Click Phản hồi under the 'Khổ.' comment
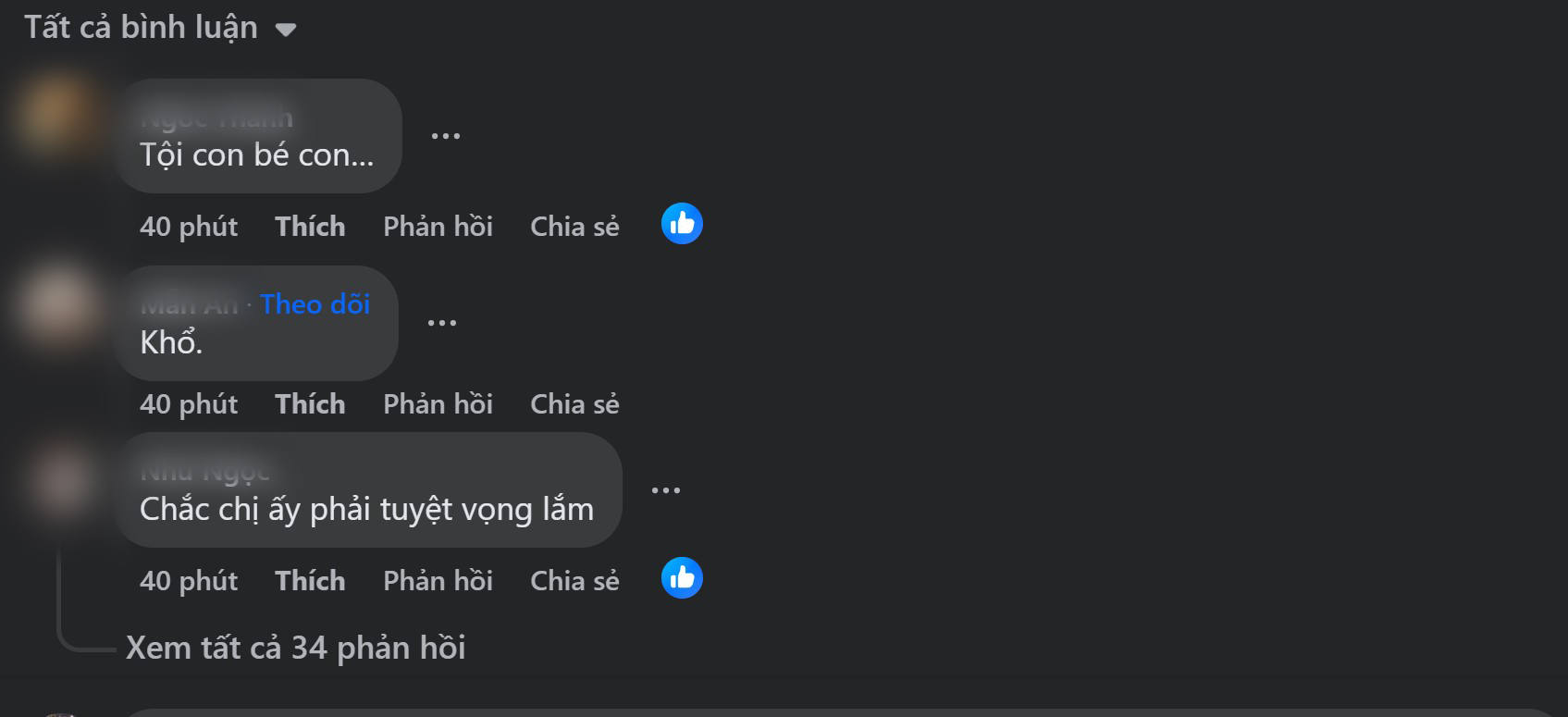1568x717 pixels. point(438,404)
